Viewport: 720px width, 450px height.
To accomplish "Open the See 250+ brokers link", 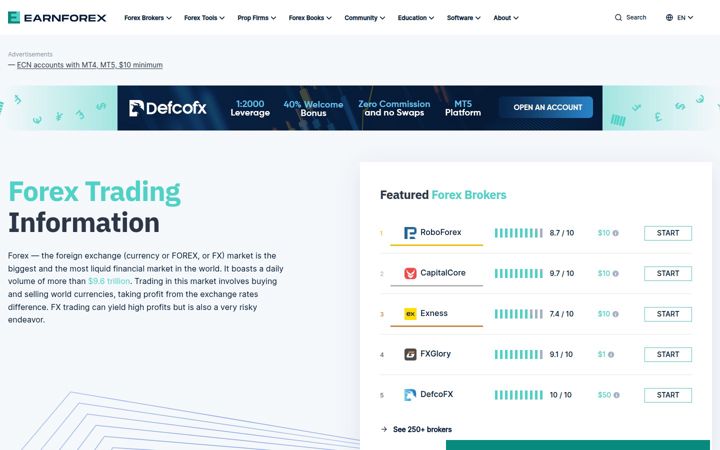I will (x=422, y=429).
